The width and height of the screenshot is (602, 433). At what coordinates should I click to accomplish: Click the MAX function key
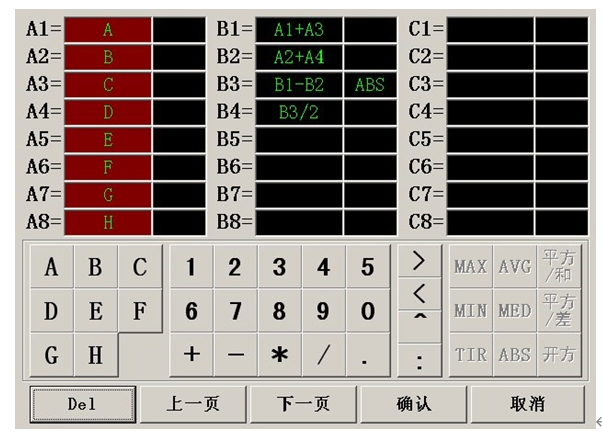[471, 266]
